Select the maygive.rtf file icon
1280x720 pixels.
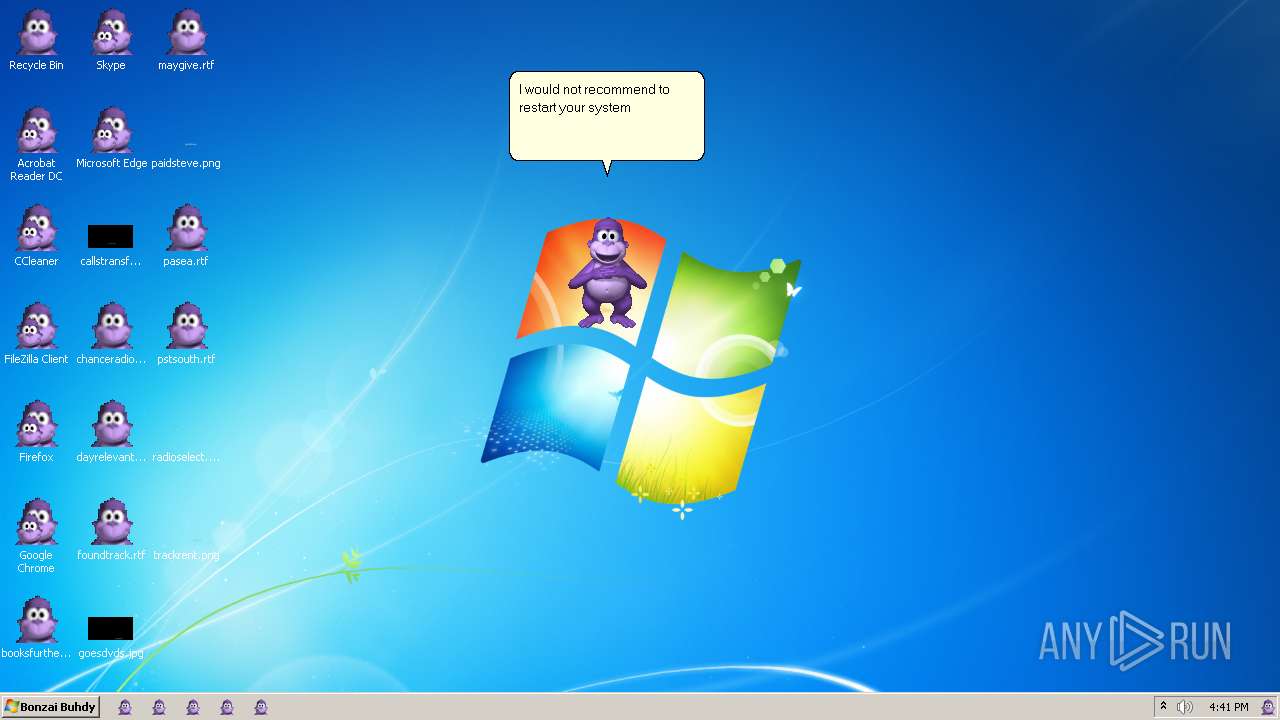[186, 41]
